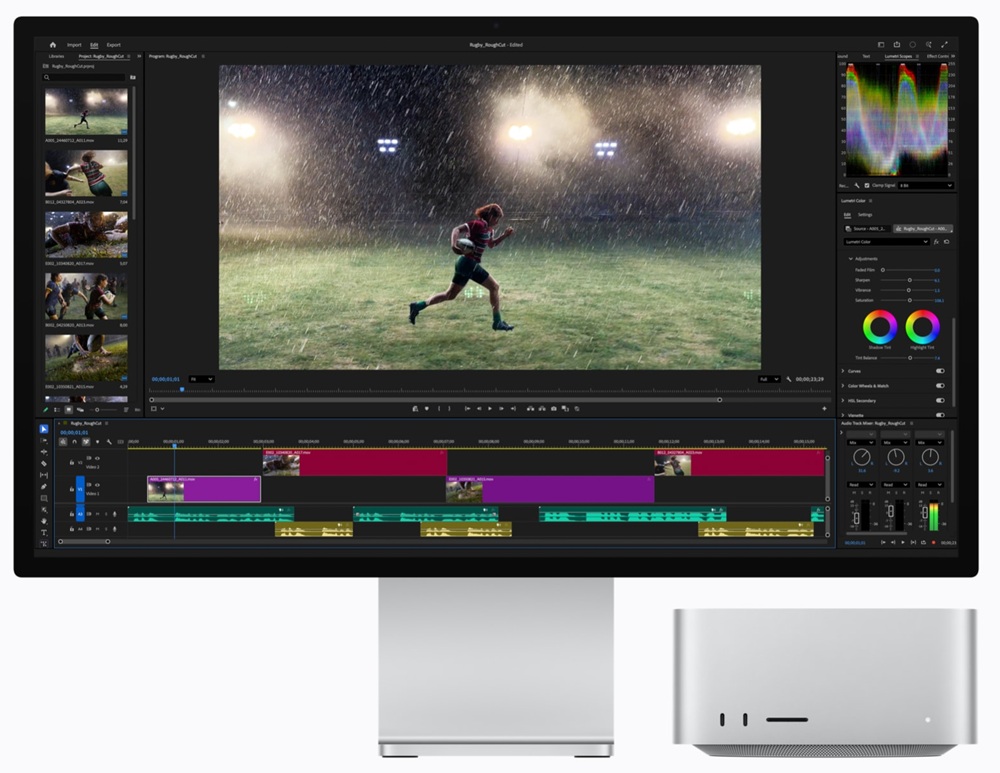
Task: Expand the Curves section
Action: point(843,371)
